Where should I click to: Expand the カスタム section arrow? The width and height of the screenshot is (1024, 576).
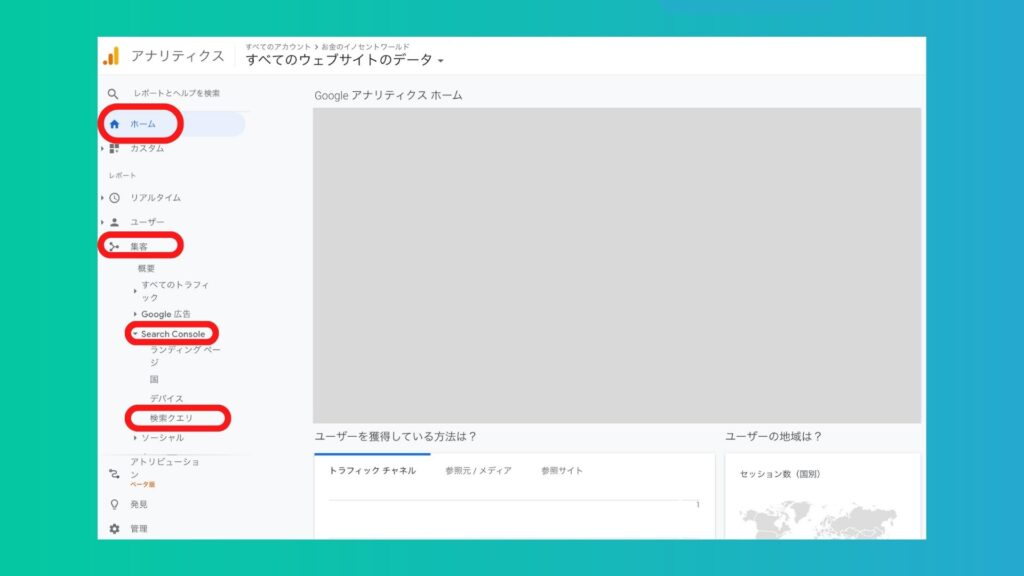(103, 148)
